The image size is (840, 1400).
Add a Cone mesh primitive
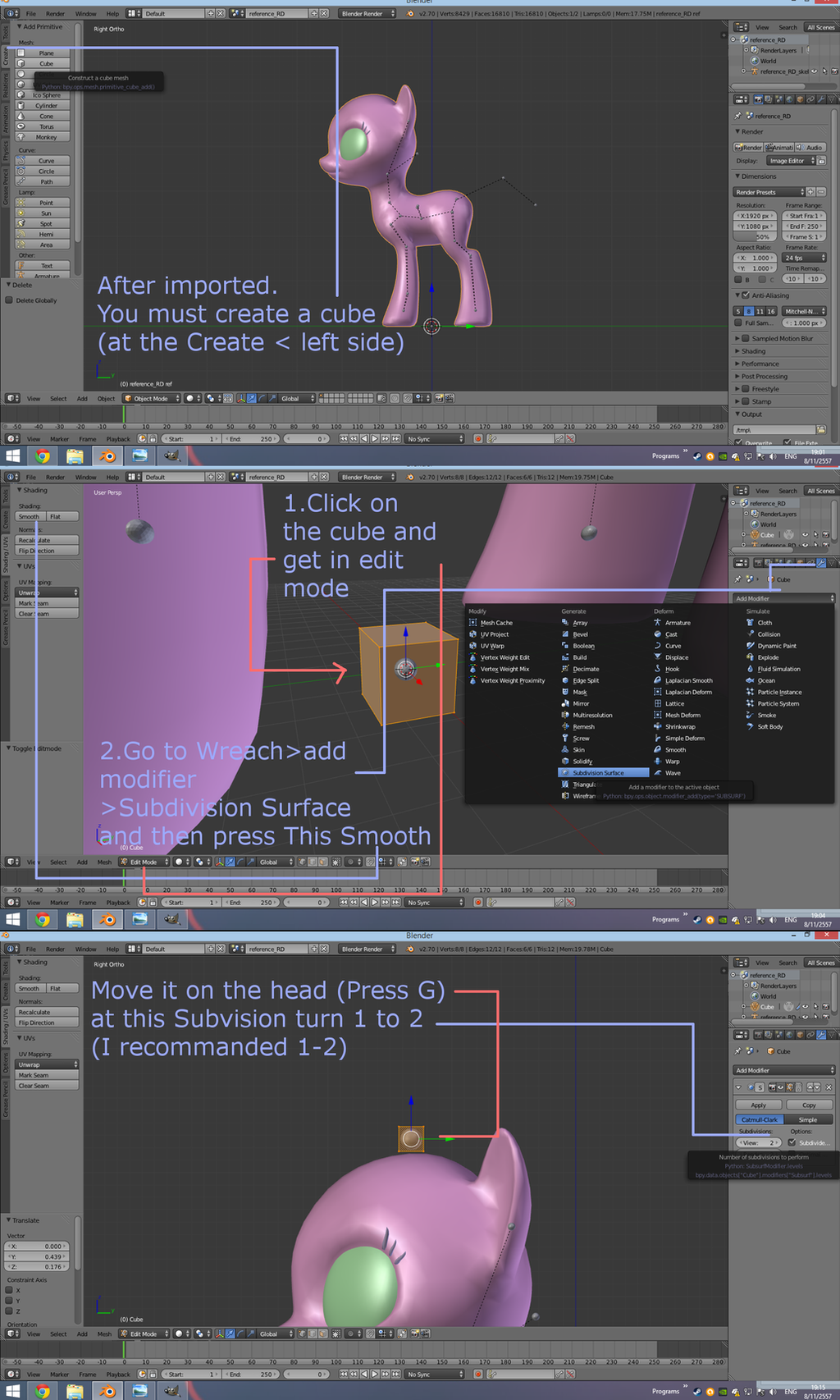click(x=43, y=117)
